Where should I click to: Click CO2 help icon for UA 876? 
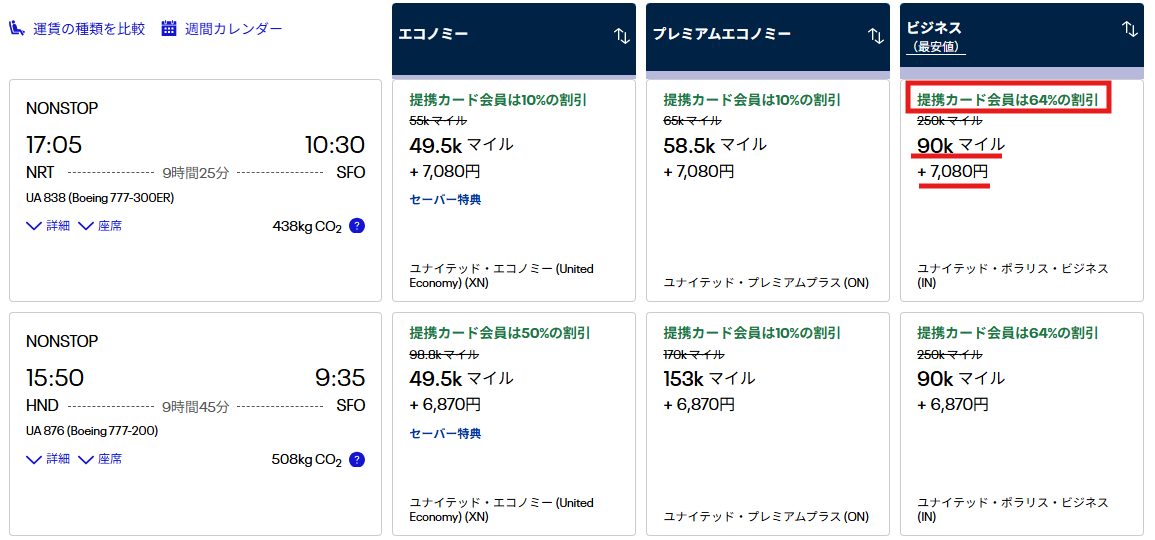[357, 460]
